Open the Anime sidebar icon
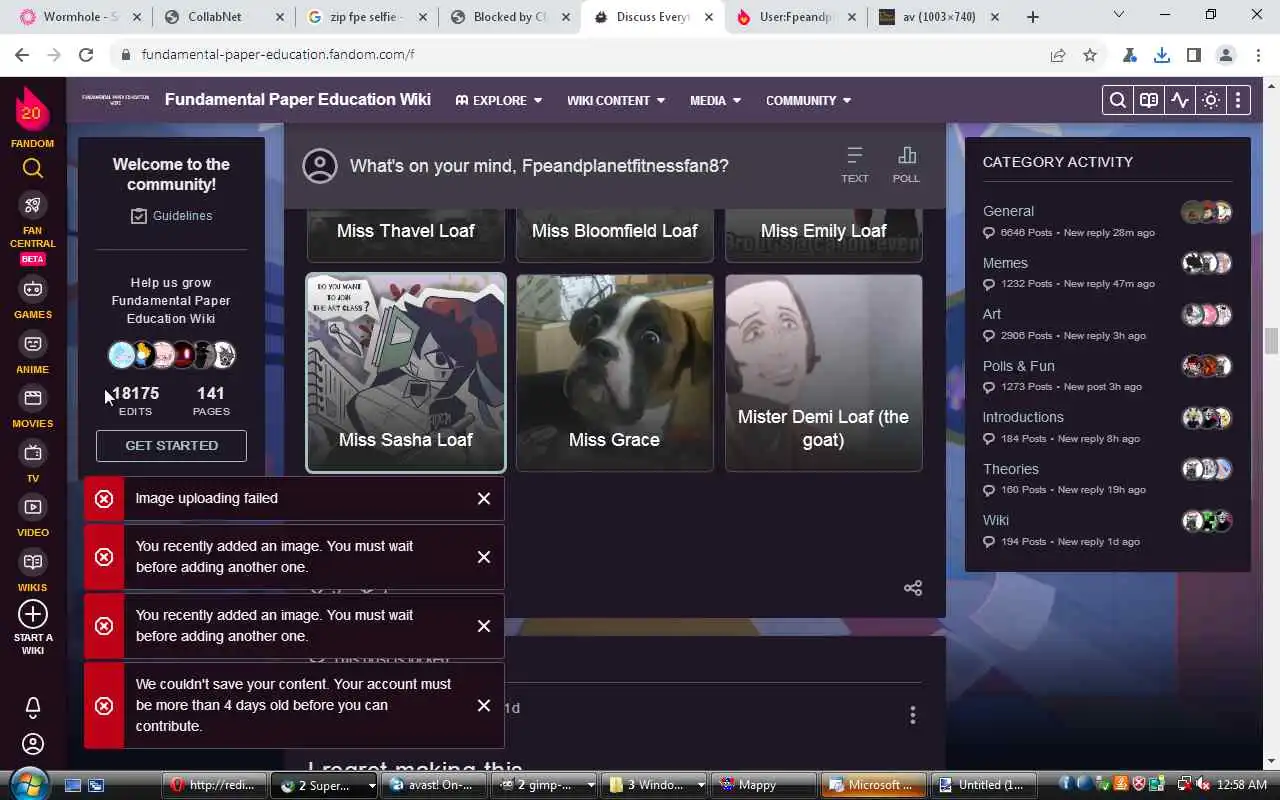Image resolution: width=1280 pixels, height=800 pixels. 33,344
